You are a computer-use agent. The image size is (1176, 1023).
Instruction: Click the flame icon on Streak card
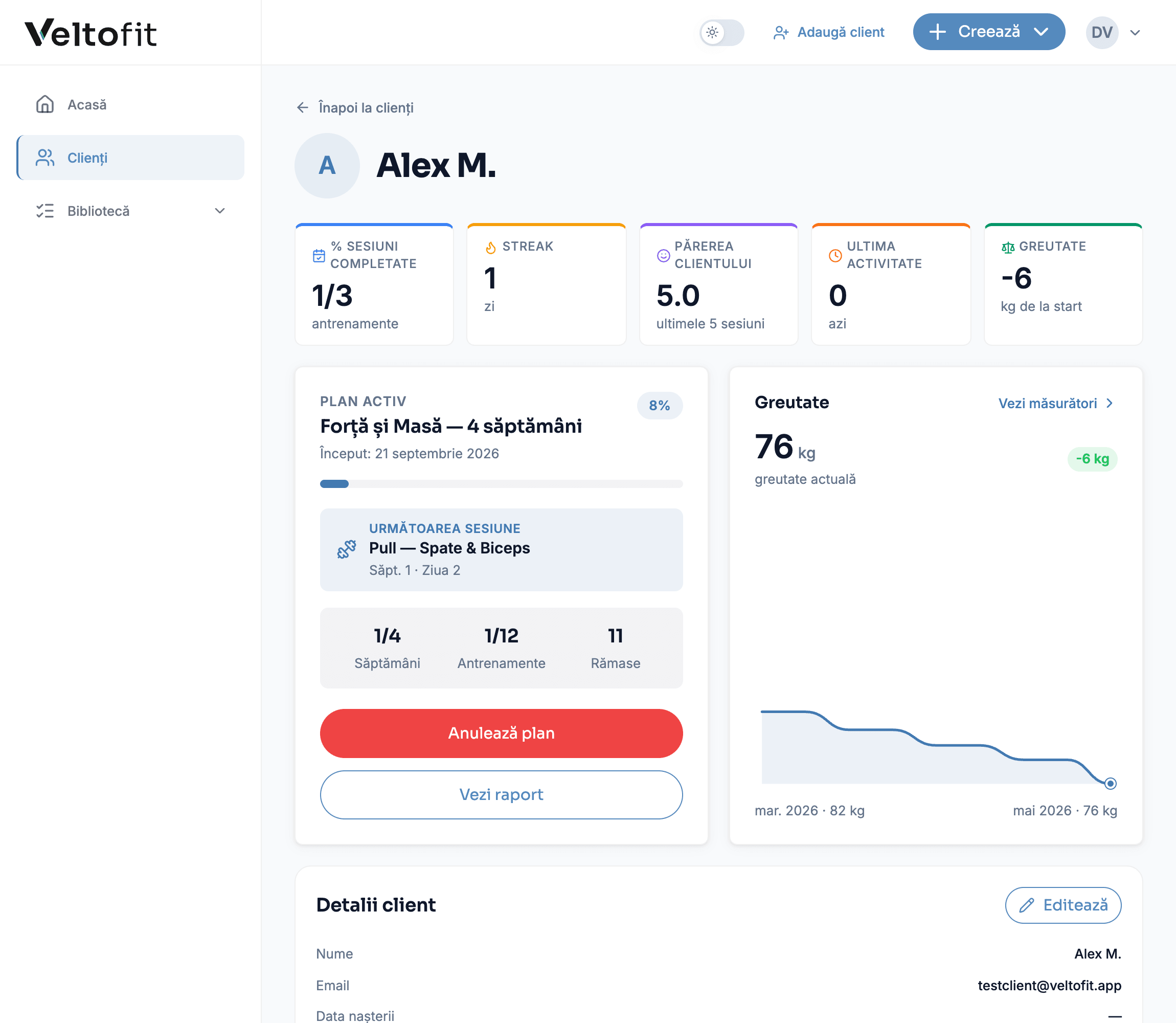tap(491, 247)
